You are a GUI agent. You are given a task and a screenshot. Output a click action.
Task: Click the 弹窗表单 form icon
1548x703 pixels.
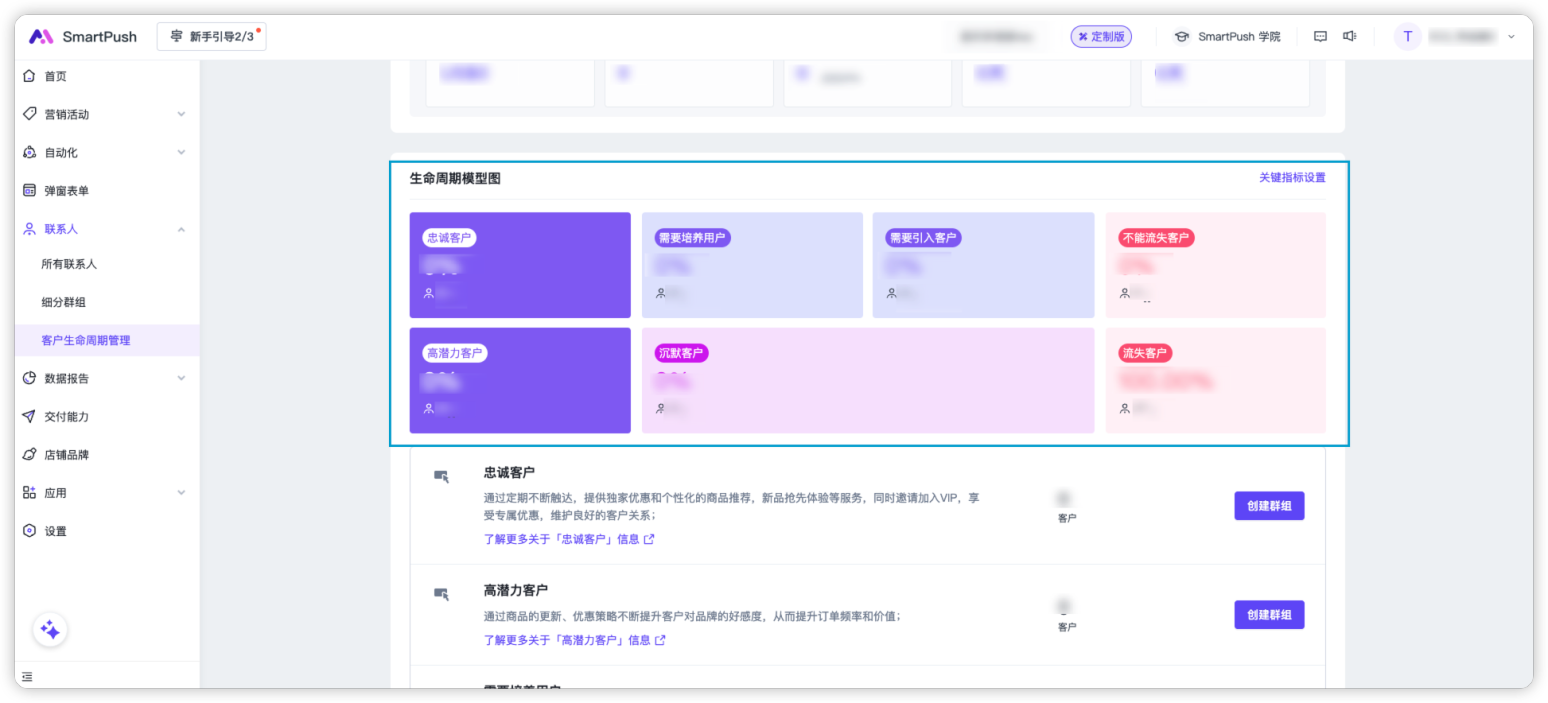29,190
